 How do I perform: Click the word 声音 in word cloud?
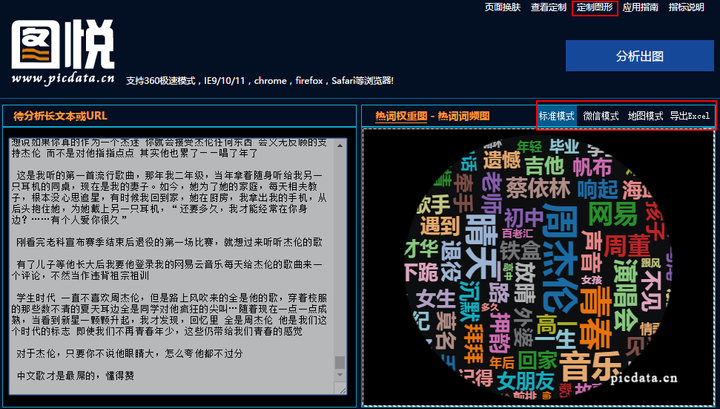[x=591, y=251]
